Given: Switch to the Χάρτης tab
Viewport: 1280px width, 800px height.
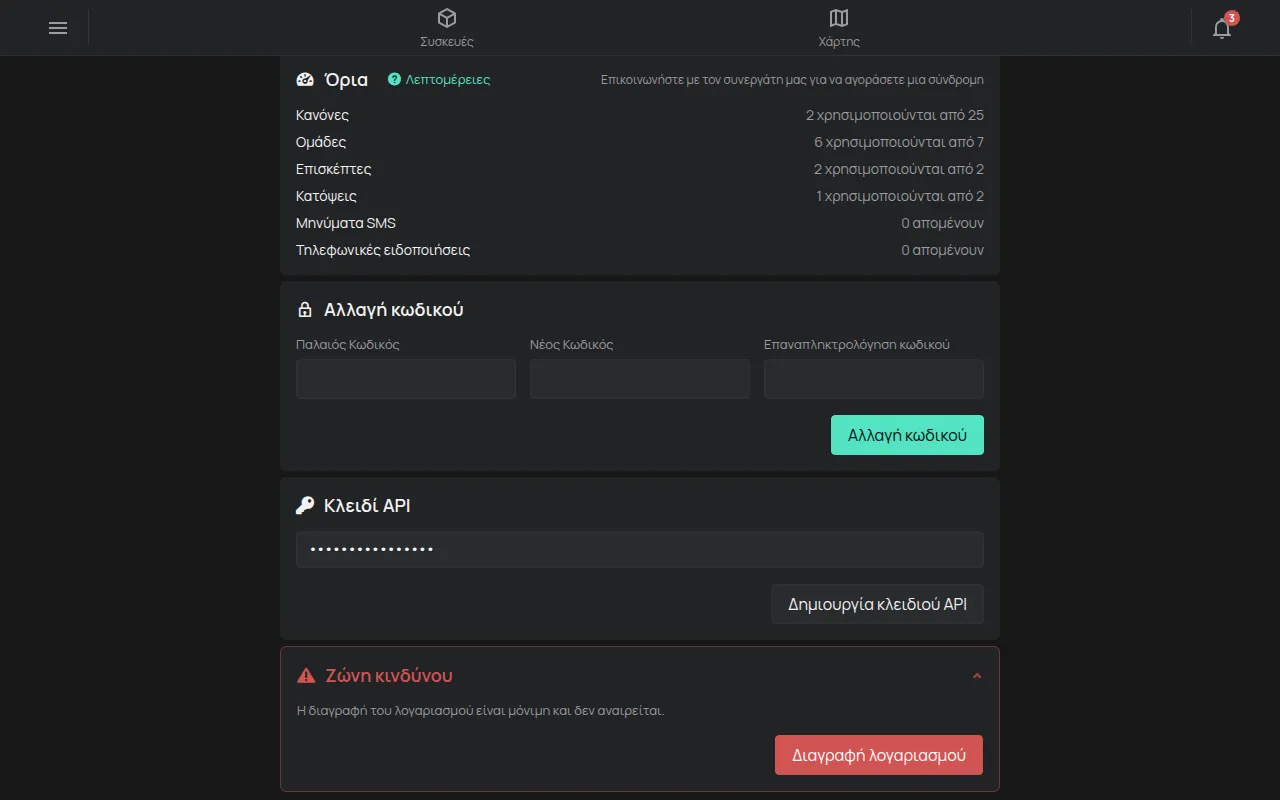Looking at the screenshot, I should [x=839, y=28].
